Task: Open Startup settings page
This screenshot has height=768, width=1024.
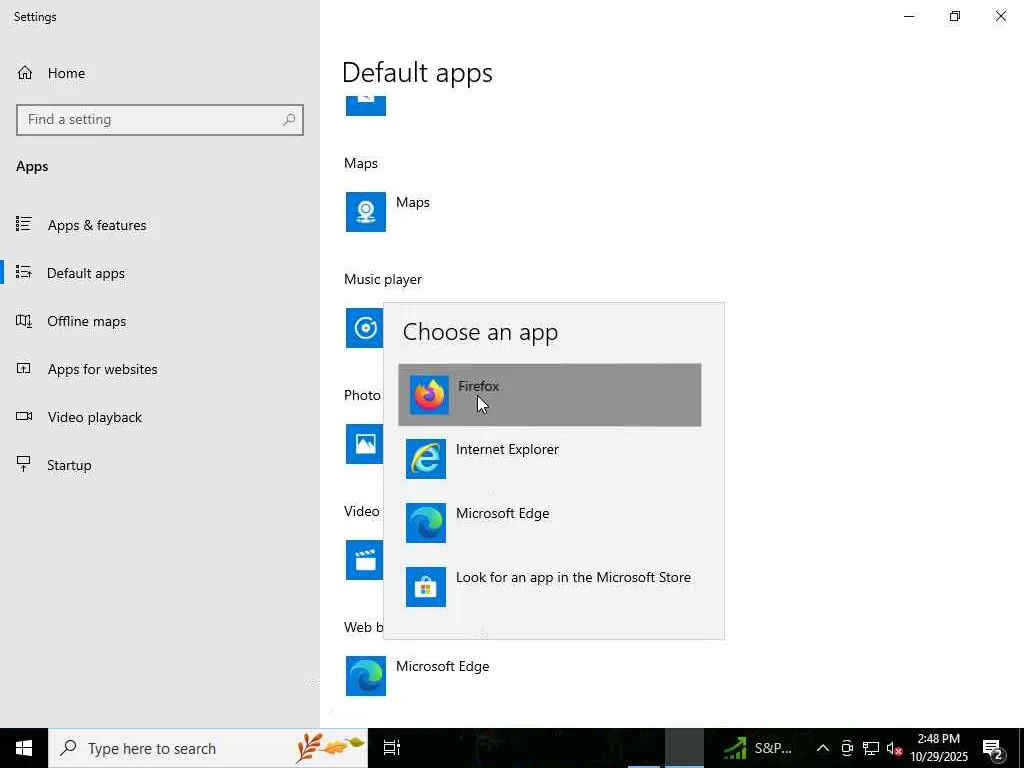Action: pyautogui.click(x=160, y=465)
